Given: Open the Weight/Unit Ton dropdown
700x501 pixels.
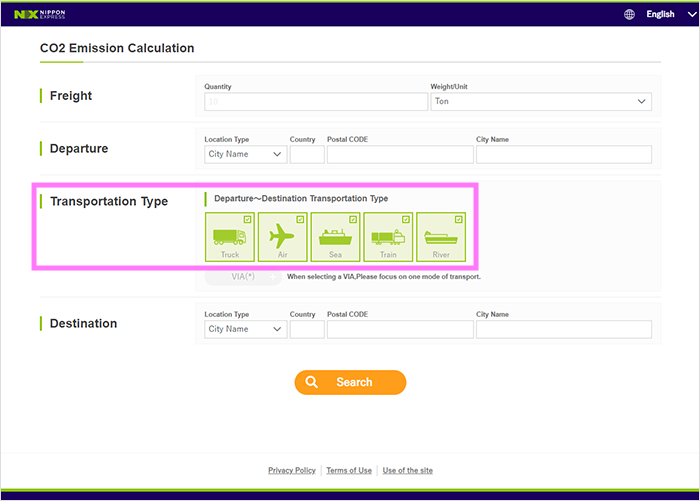Looking at the screenshot, I should pyautogui.click(x=540, y=102).
